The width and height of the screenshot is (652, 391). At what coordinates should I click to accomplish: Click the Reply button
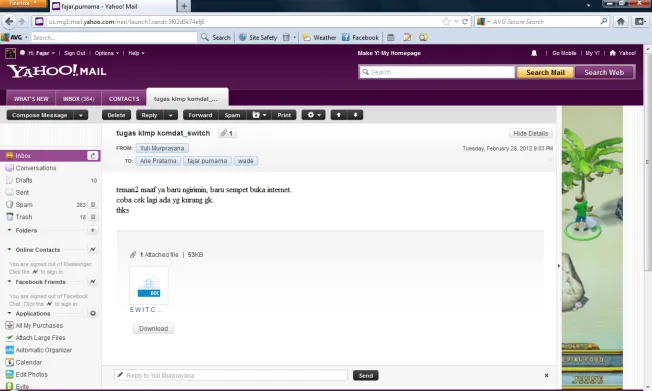point(150,115)
